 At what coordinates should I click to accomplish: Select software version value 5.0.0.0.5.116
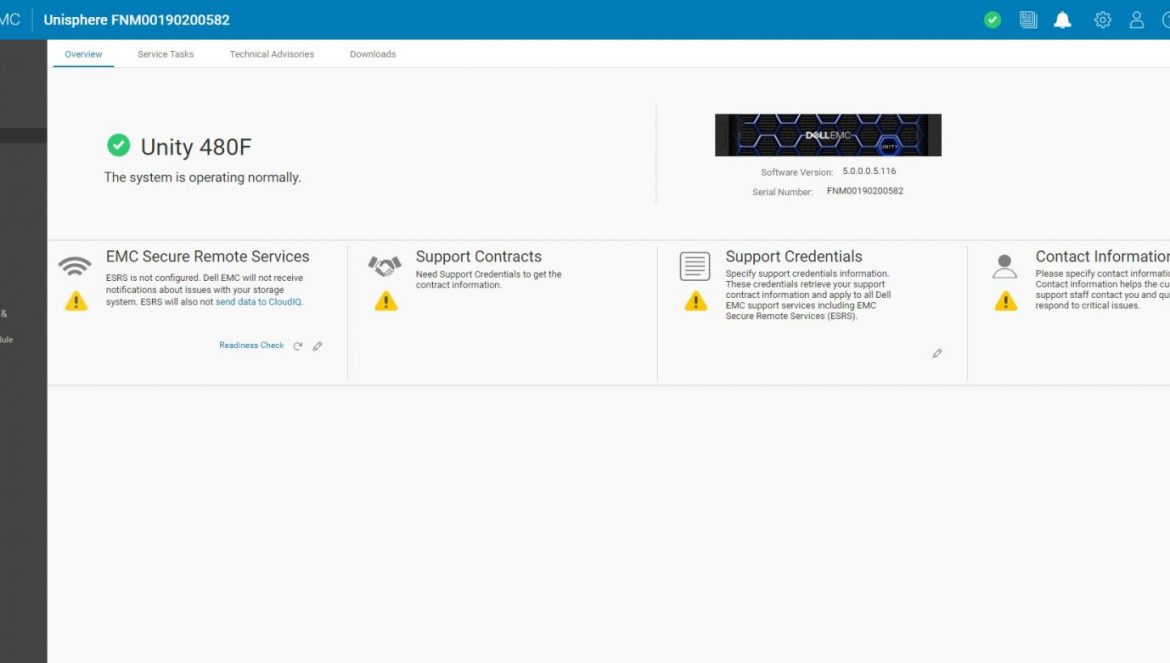[869, 171]
